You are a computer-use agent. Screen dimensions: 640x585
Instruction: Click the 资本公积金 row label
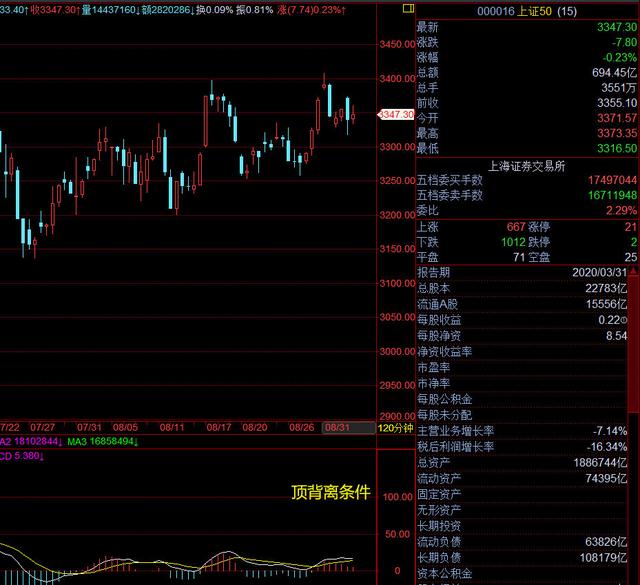(444, 574)
